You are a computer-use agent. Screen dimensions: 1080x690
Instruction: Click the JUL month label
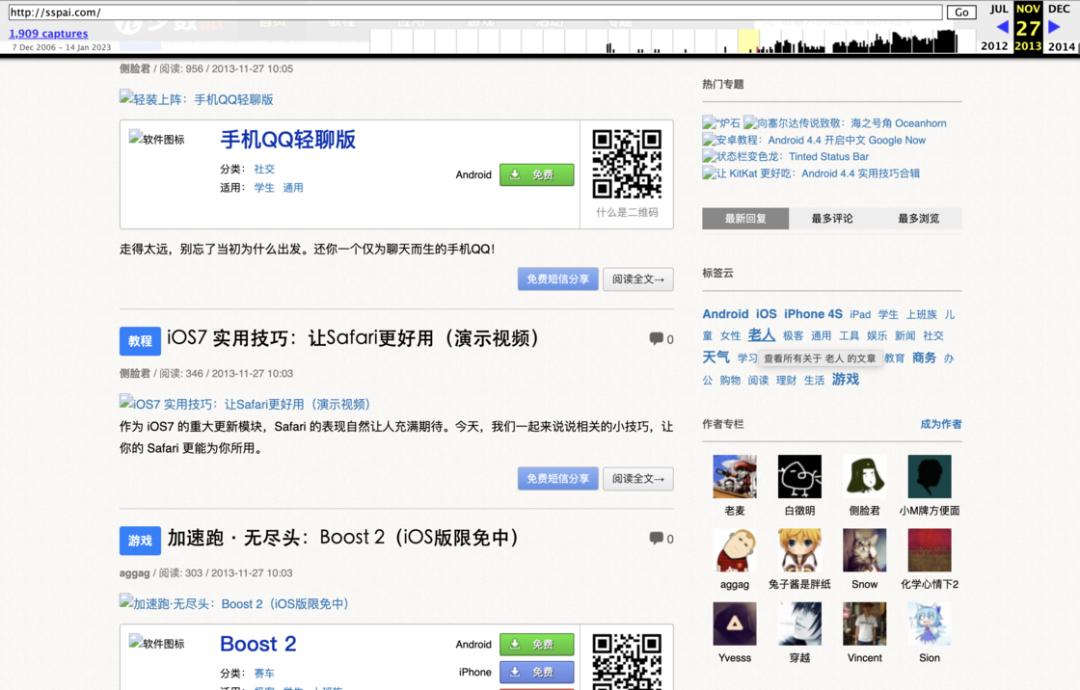click(x=999, y=9)
